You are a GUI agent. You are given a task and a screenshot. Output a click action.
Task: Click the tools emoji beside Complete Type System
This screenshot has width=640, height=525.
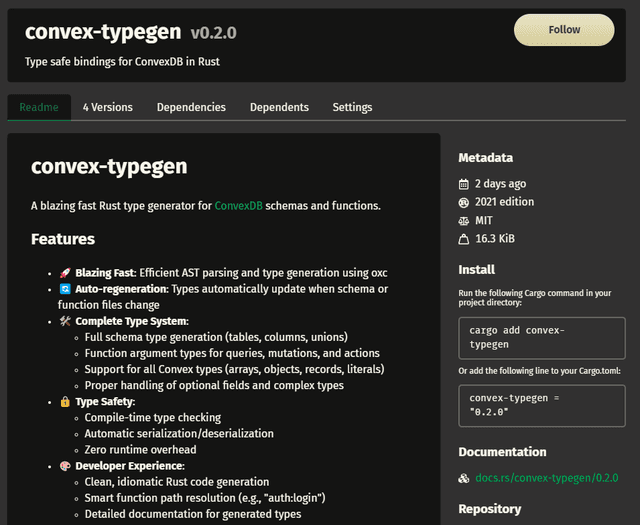point(65,321)
